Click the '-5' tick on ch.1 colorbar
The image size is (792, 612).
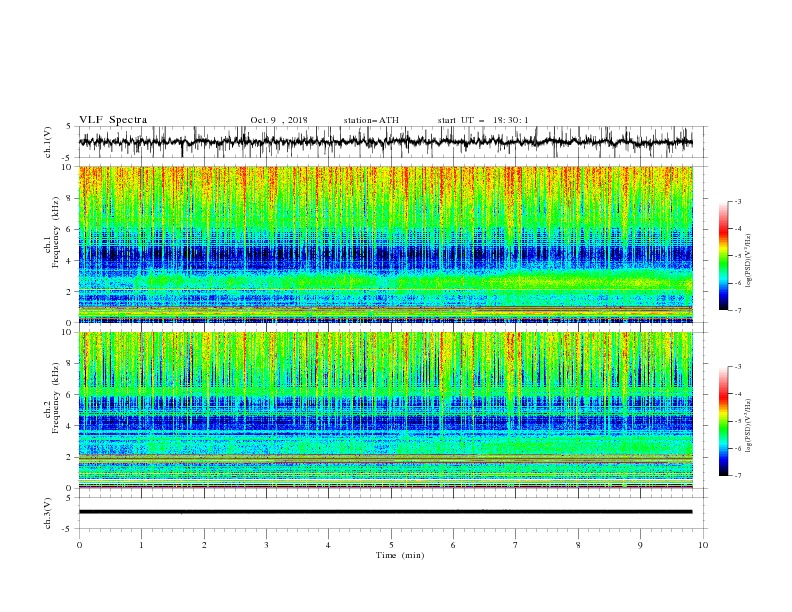pos(738,256)
